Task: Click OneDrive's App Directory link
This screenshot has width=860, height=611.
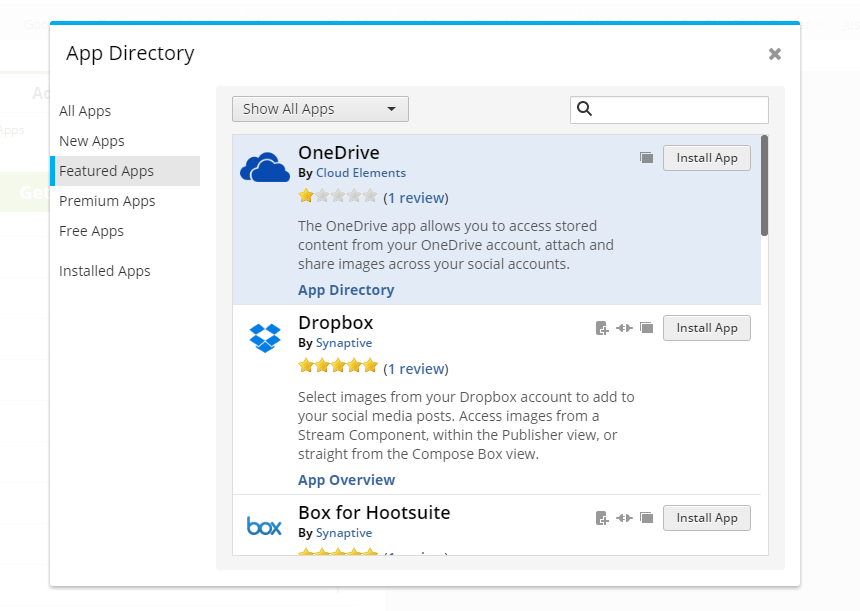Action: [346, 290]
